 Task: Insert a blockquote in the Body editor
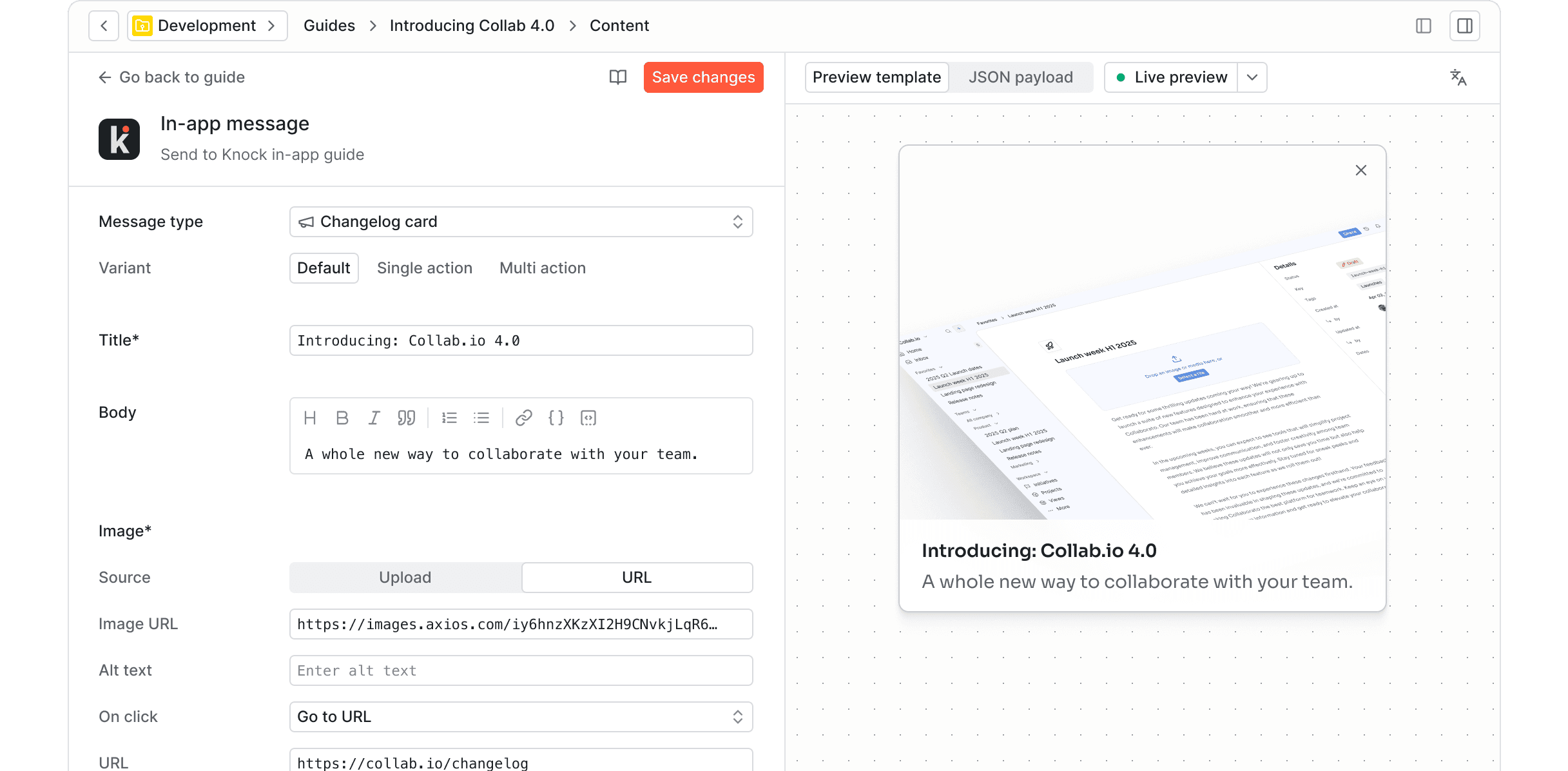click(407, 418)
